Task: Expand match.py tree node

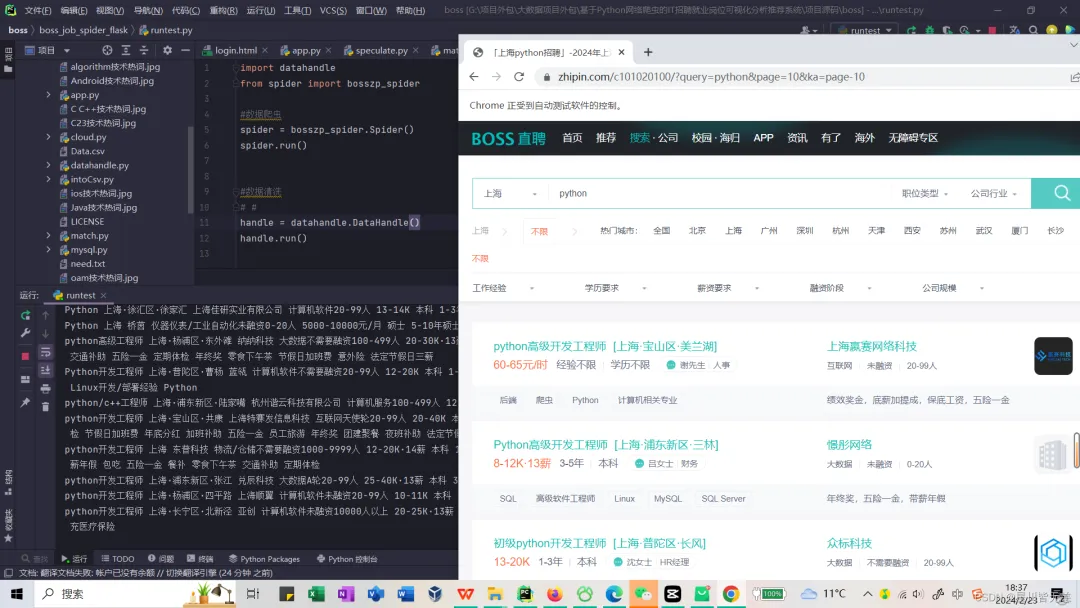Action: (x=48, y=235)
